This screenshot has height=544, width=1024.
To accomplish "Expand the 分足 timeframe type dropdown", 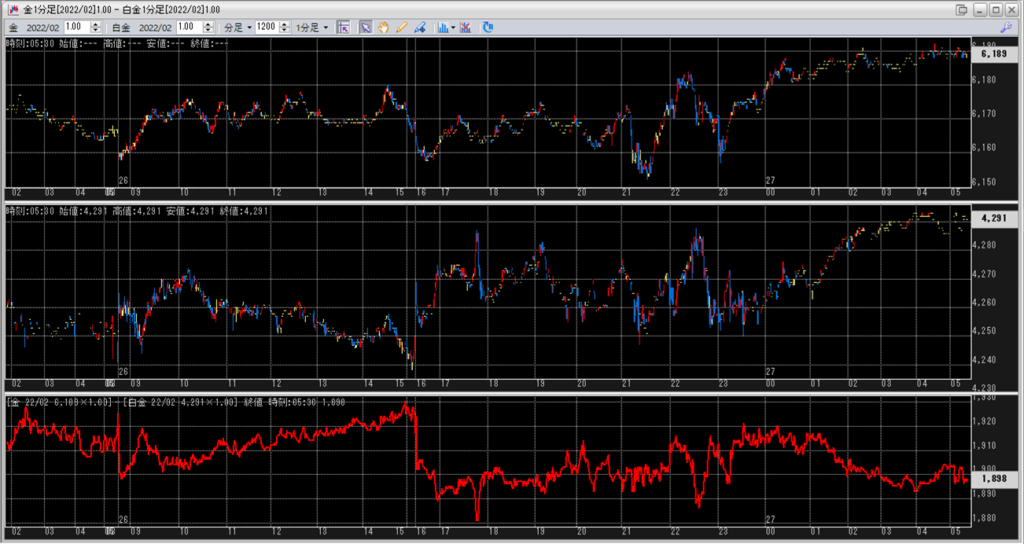I will [x=236, y=27].
